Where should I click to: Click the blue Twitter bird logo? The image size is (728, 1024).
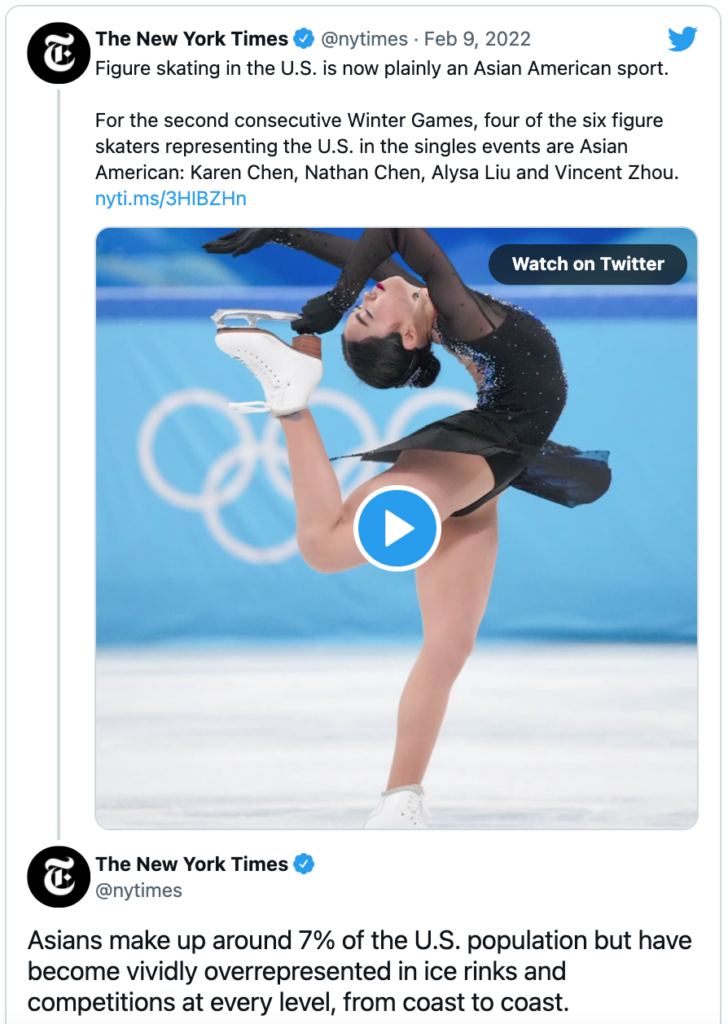[x=682, y=39]
